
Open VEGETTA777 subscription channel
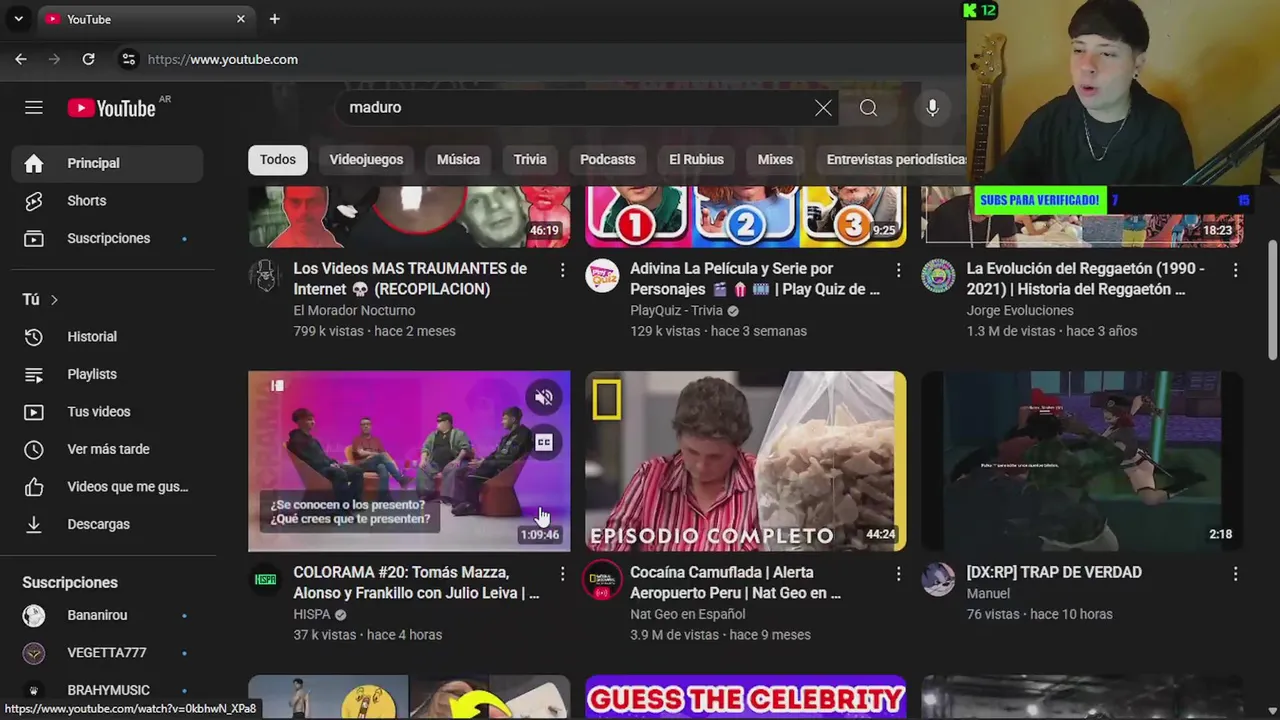pos(107,653)
